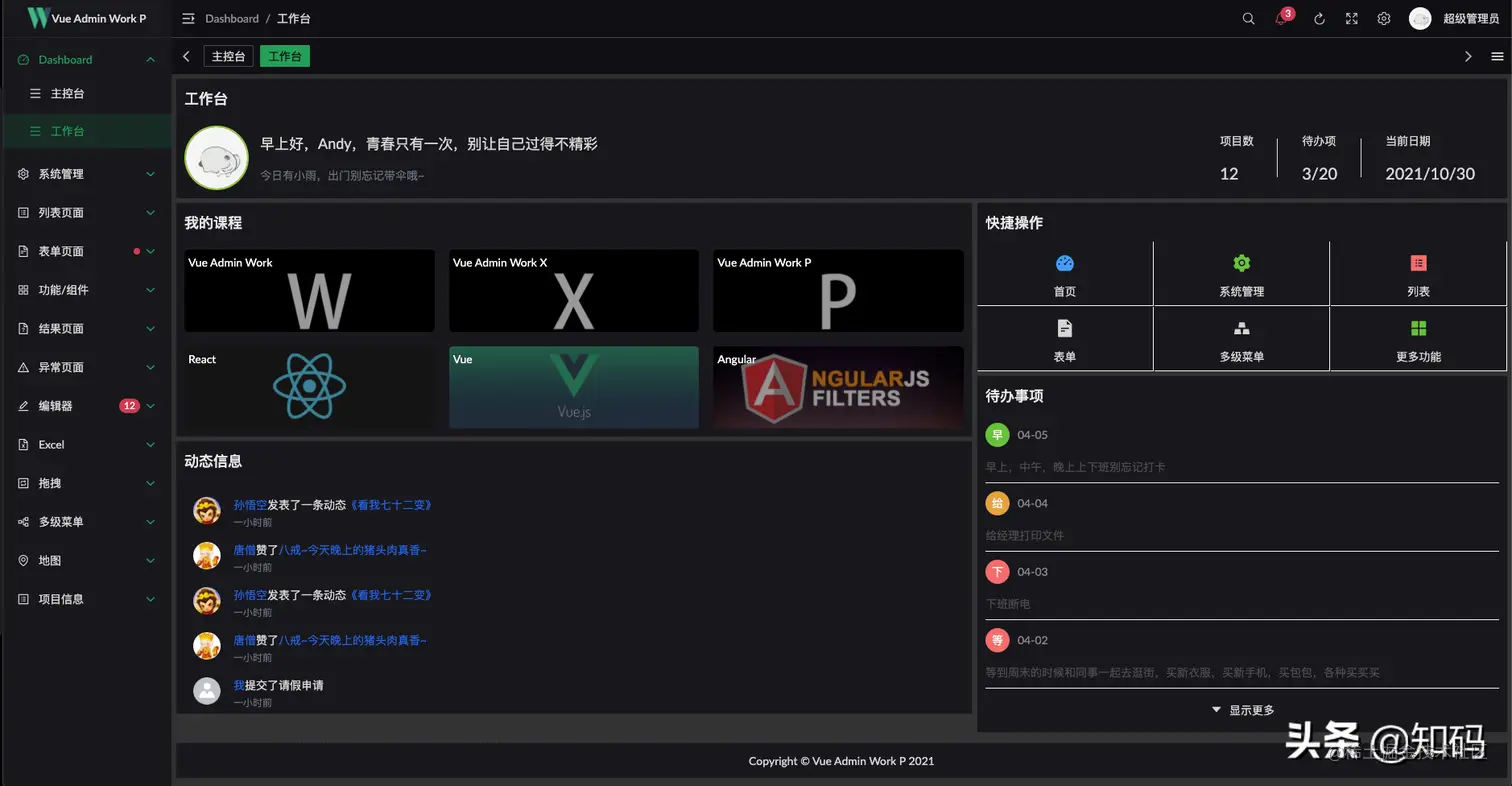Image resolution: width=1512 pixels, height=786 pixels.
Task: Open the first 唐僧 user link
Action: pyautogui.click(x=245, y=550)
